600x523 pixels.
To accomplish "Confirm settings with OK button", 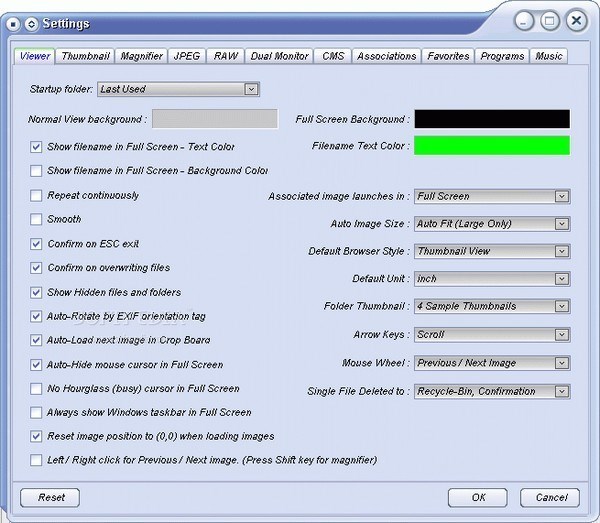I will click(x=478, y=497).
